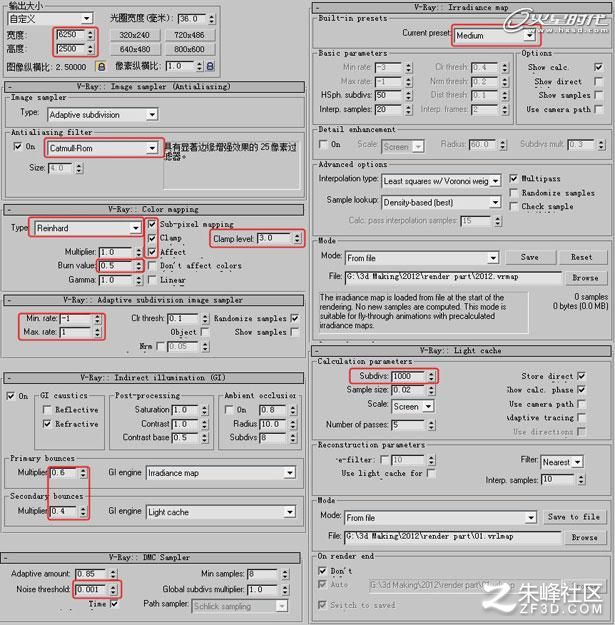Click the image aspect ratio lock icon
Image resolution: width=615 pixels, height=625 pixels.
[x=101, y=67]
